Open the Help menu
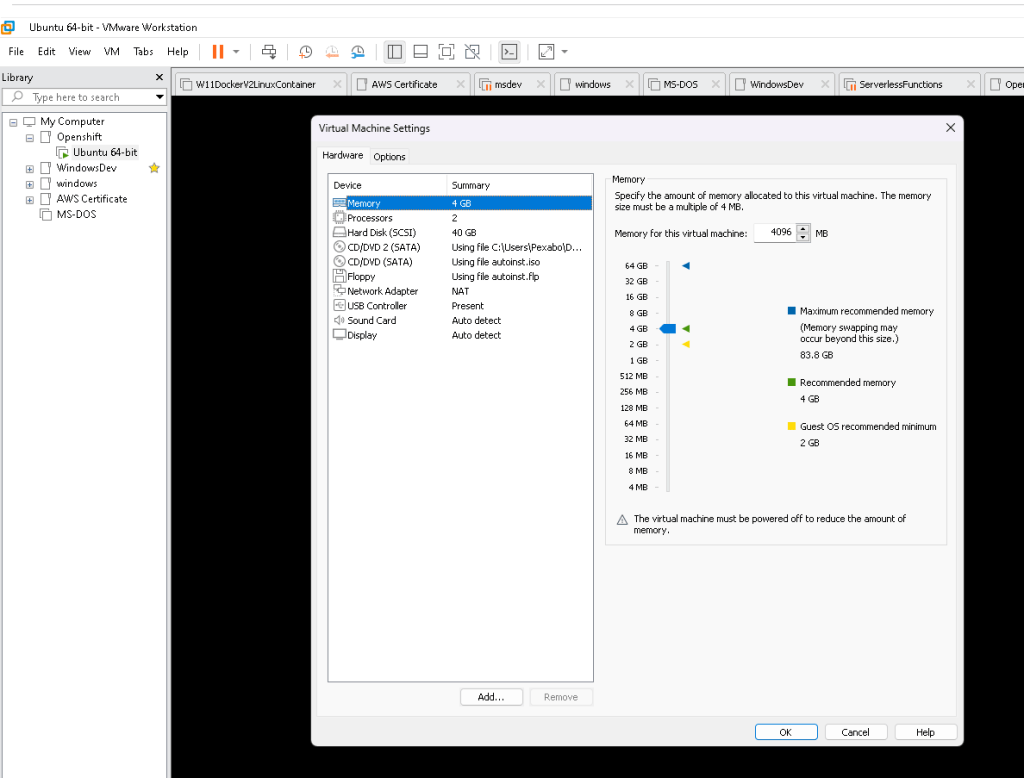 click(x=177, y=52)
